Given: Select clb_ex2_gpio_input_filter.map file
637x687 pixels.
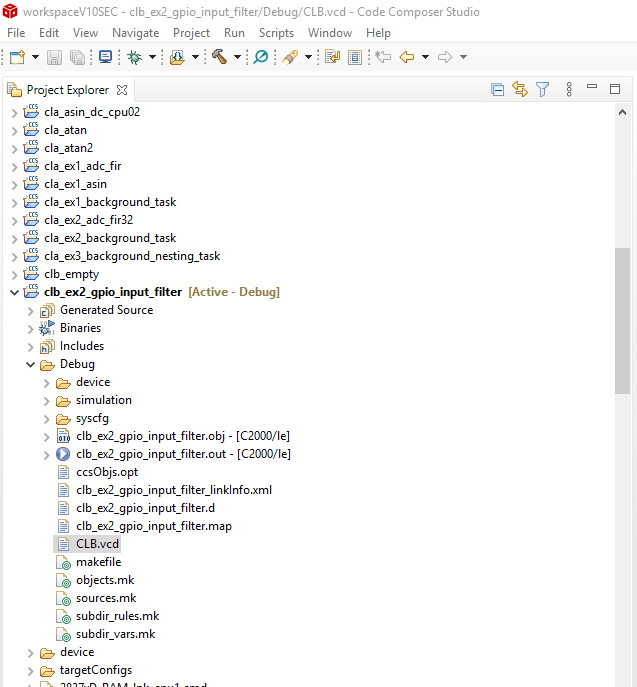Looking at the screenshot, I should pyautogui.click(x=154, y=526).
